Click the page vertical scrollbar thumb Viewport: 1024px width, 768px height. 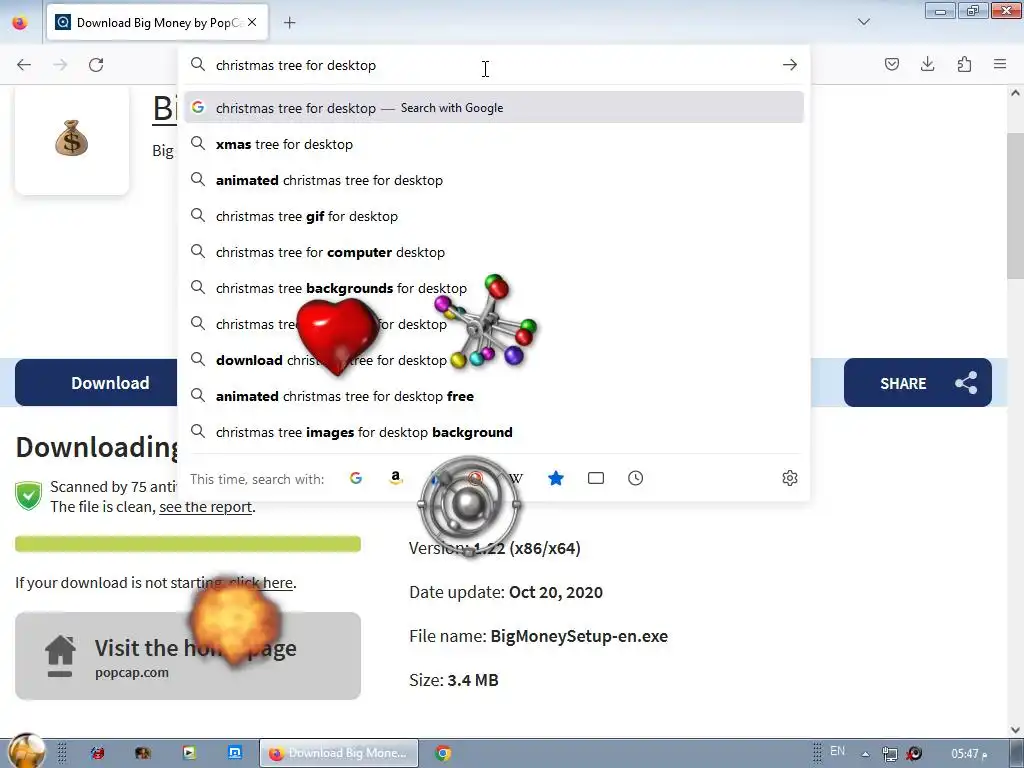coord(1015,206)
